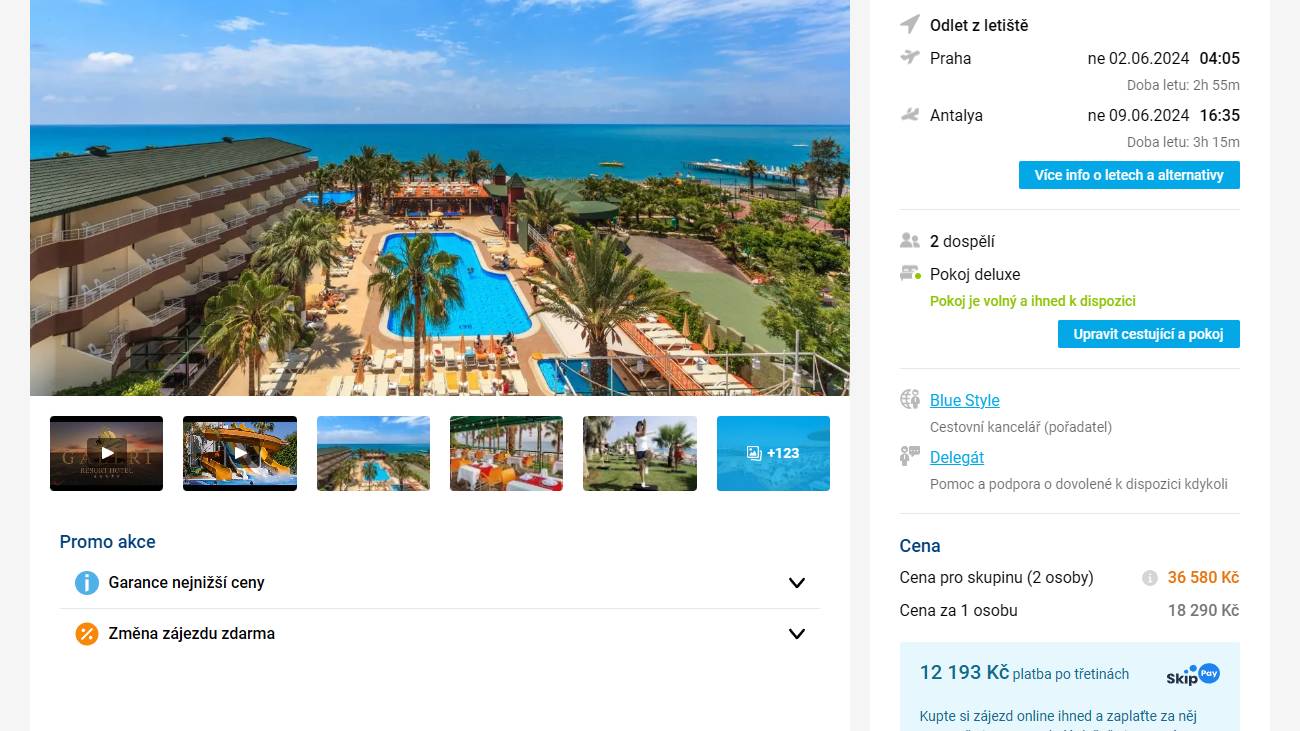Expand the Změna zájezdu zdarma chevron
The image size is (1300, 731).
797,634
